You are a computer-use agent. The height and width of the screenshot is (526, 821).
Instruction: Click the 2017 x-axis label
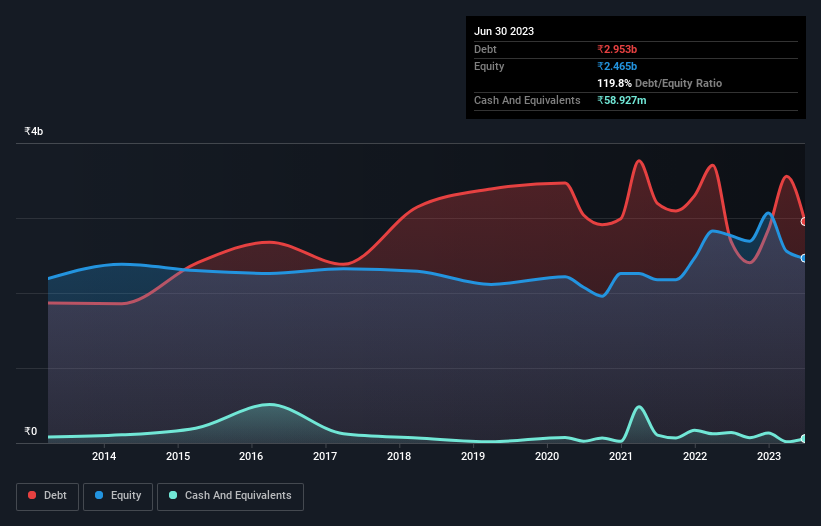tap(325, 456)
